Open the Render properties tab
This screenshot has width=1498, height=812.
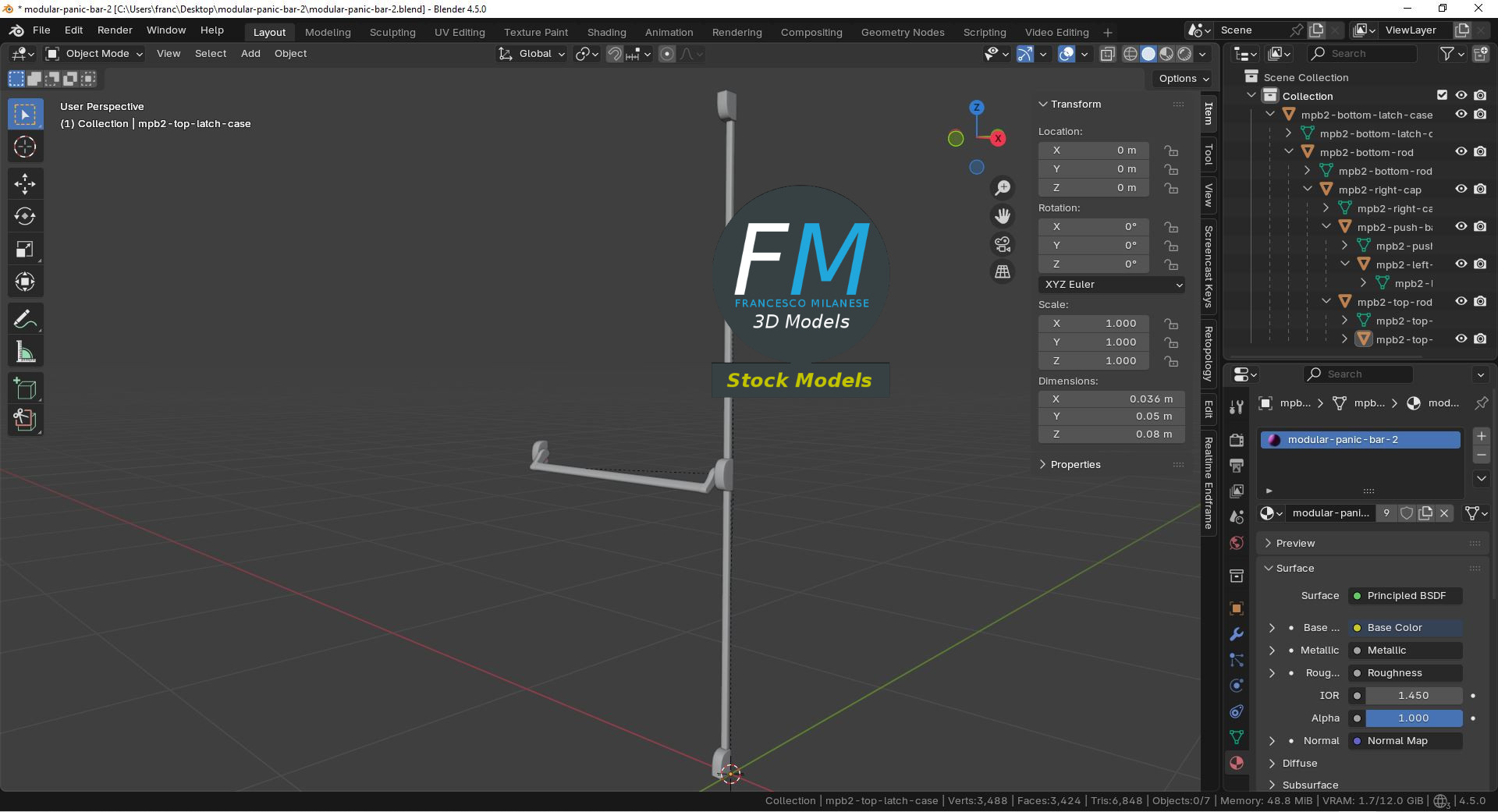tap(1237, 440)
